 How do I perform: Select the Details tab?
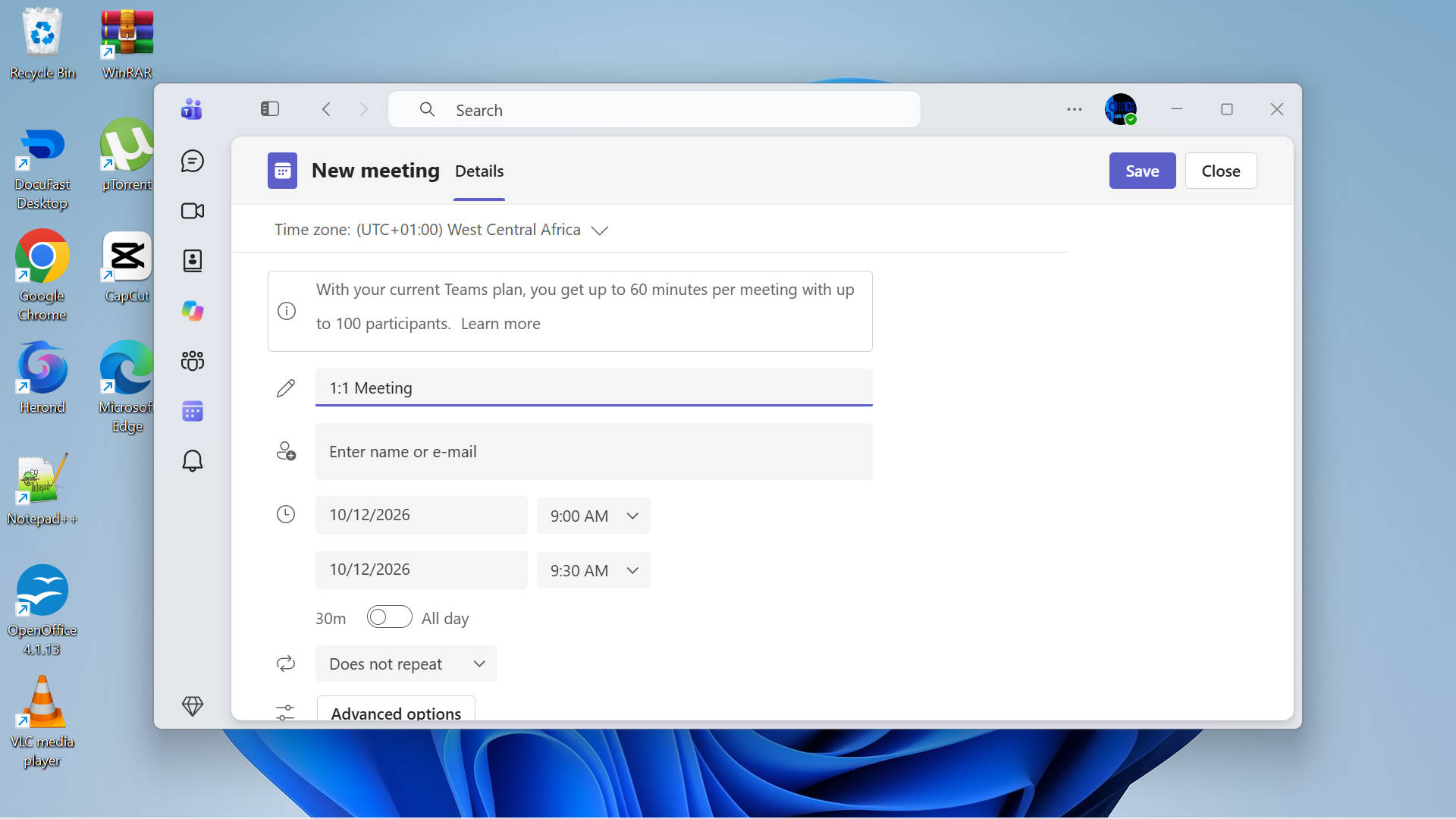point(479,171)
